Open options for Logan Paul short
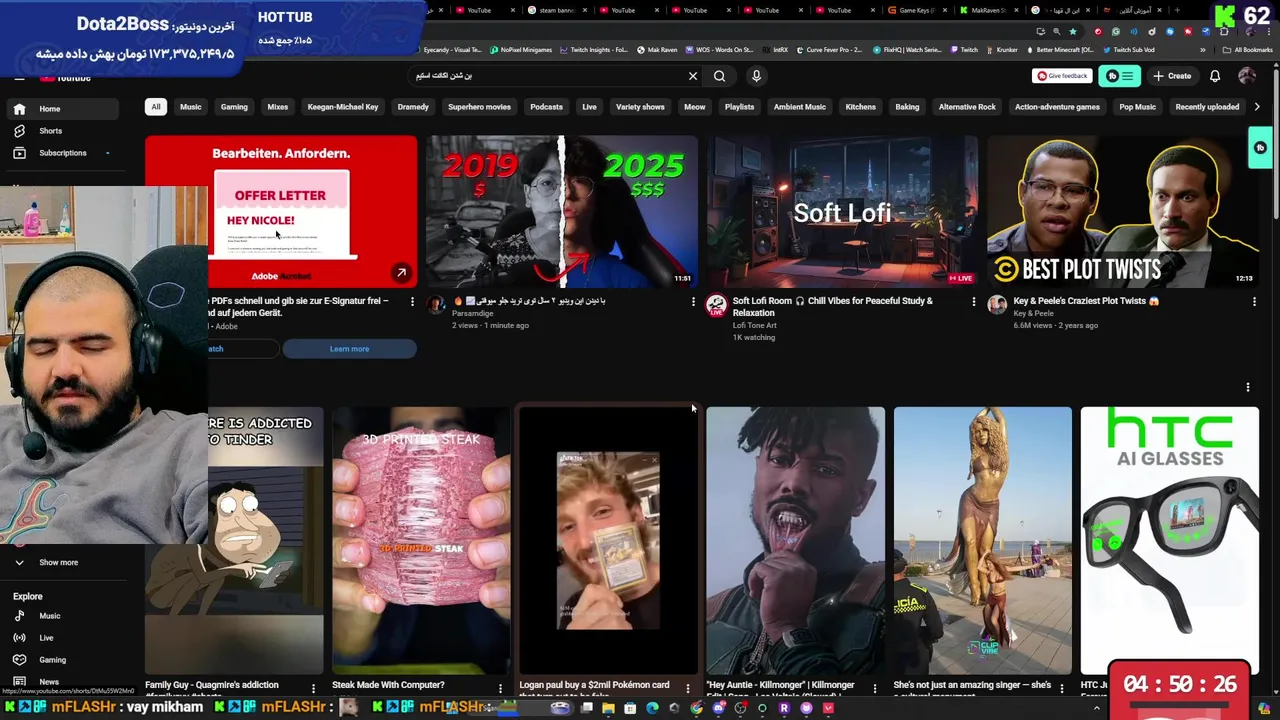 (x=687, y=688)
